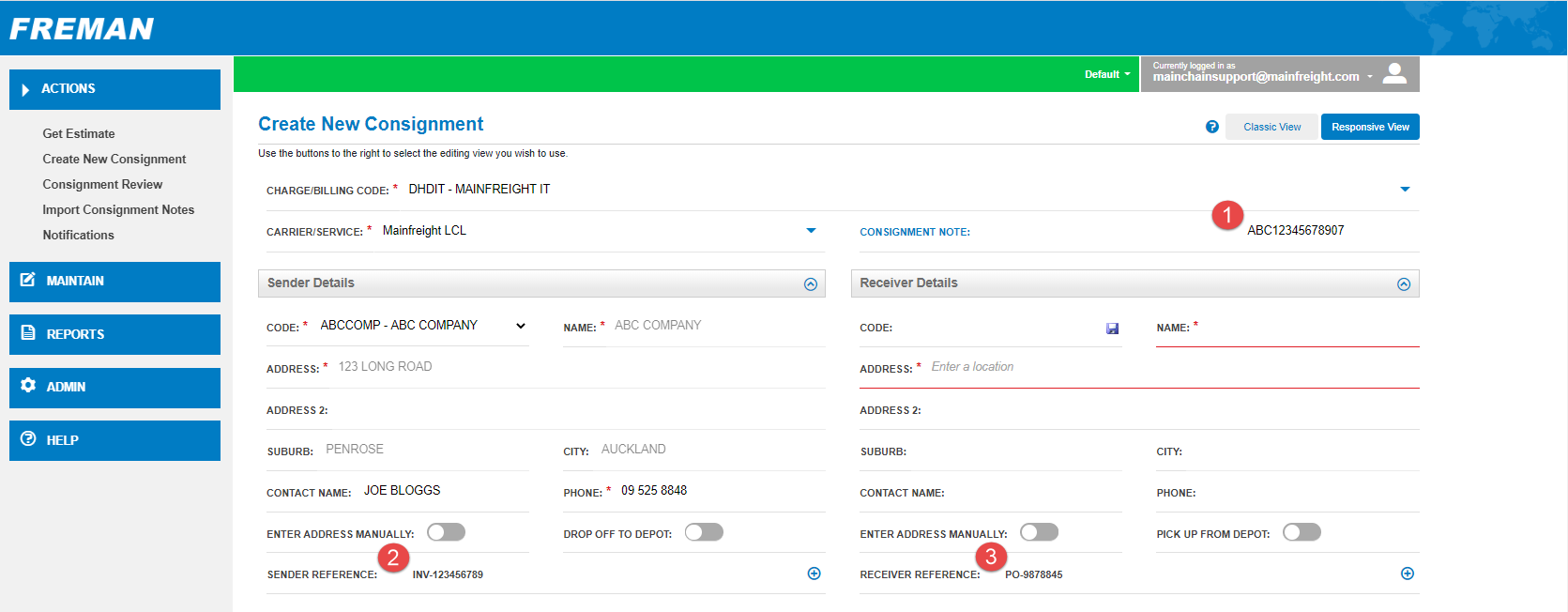Screen dimensions: 1568x612
Task: Click the sender Name field ABC COMPANY
Action: point(718,326)
